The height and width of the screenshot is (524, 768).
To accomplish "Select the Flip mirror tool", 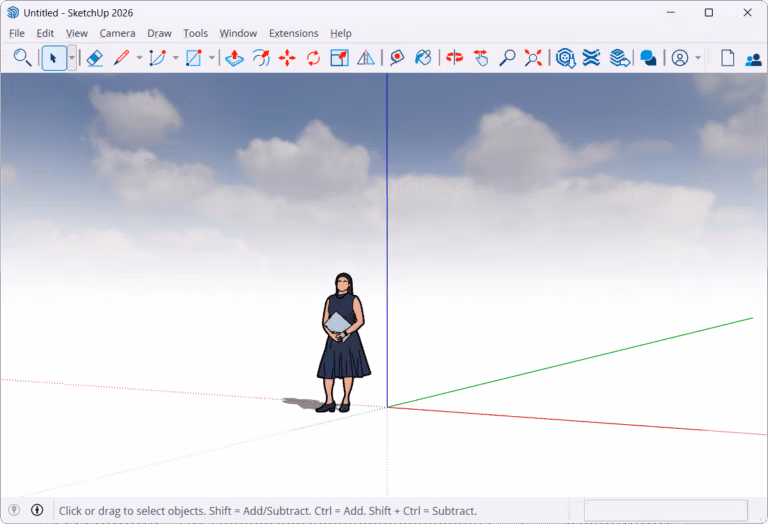I will click(365, 58).
